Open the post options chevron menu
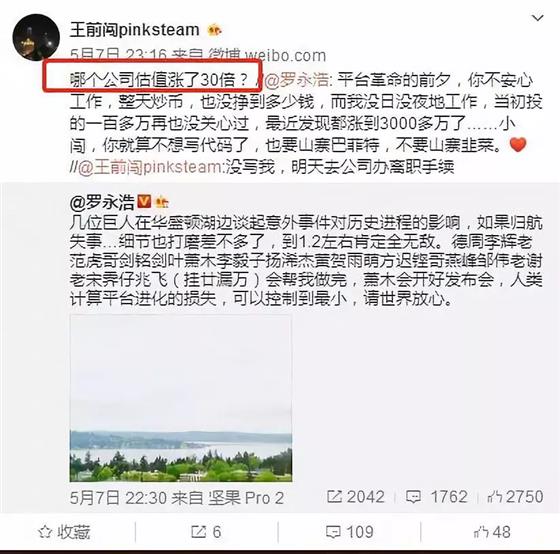This screenshot has height=554, width=560. (538, 18)
